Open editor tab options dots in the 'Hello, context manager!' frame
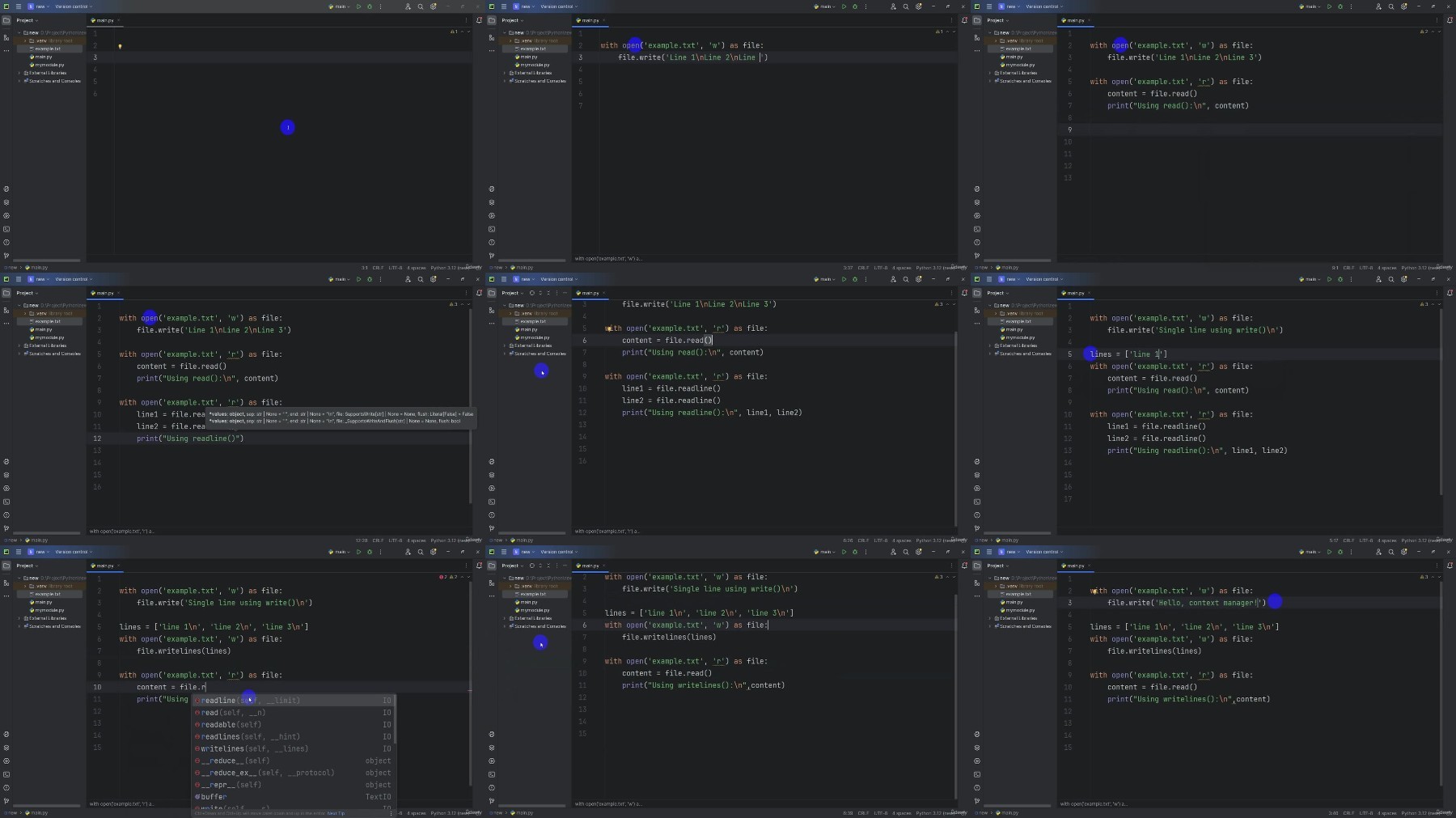The width and height of the screenshot is (1456, 818). point(1437,566)
